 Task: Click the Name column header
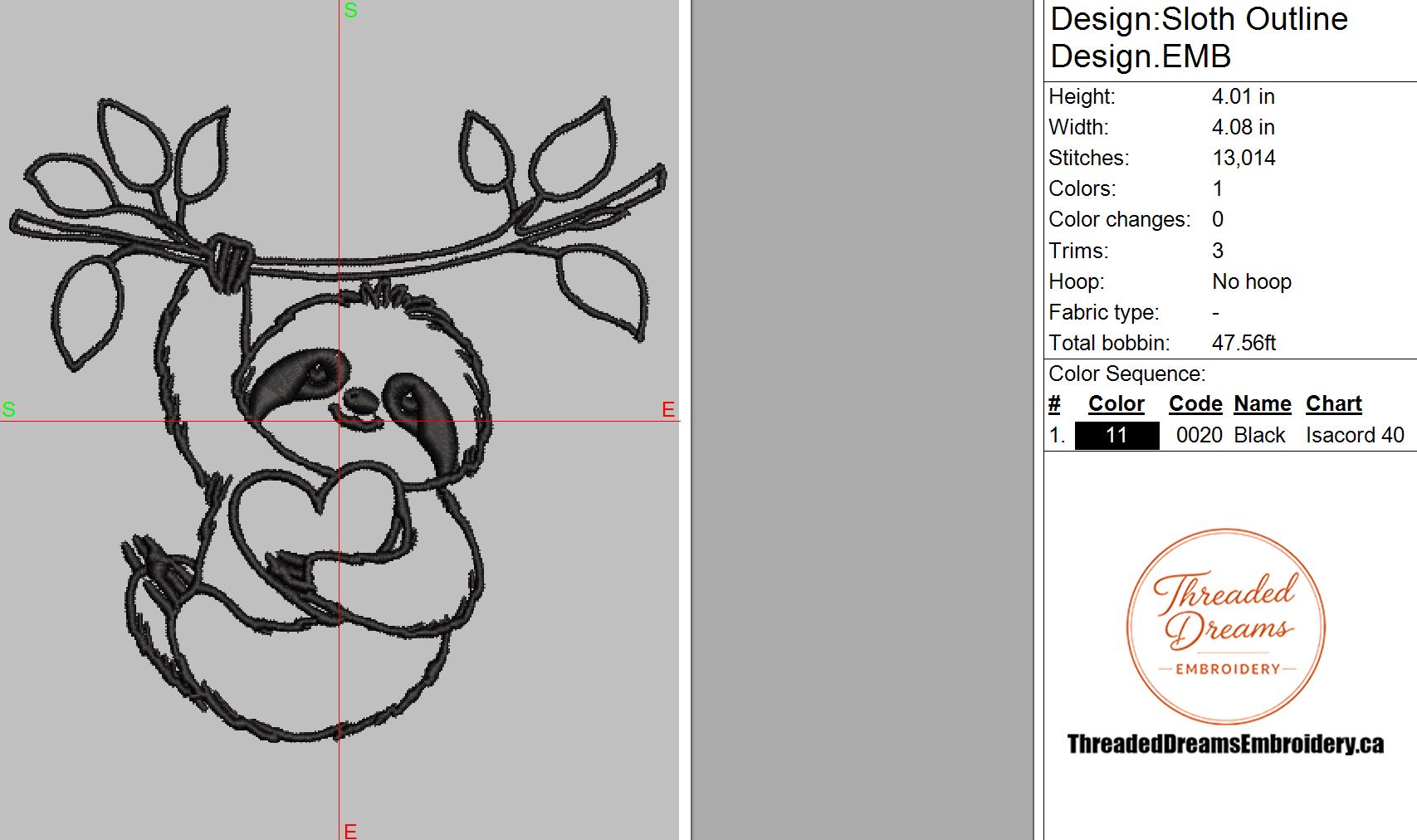tap(1263, 404)
